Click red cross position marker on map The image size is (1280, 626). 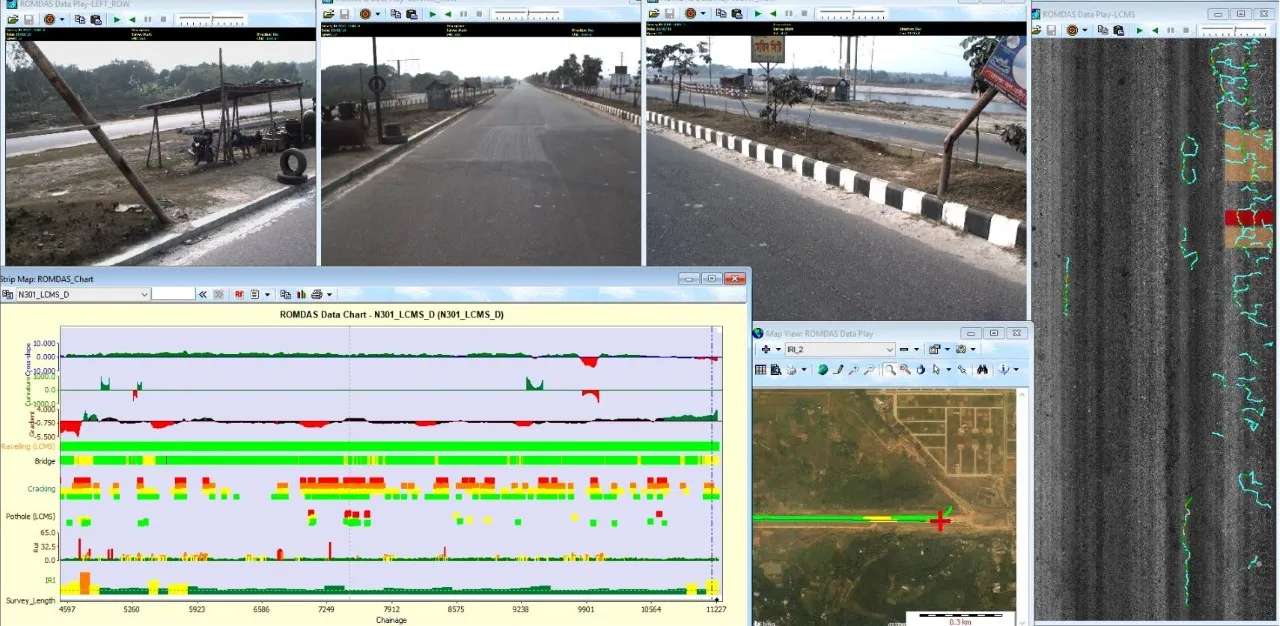click(x=940, y=521)
